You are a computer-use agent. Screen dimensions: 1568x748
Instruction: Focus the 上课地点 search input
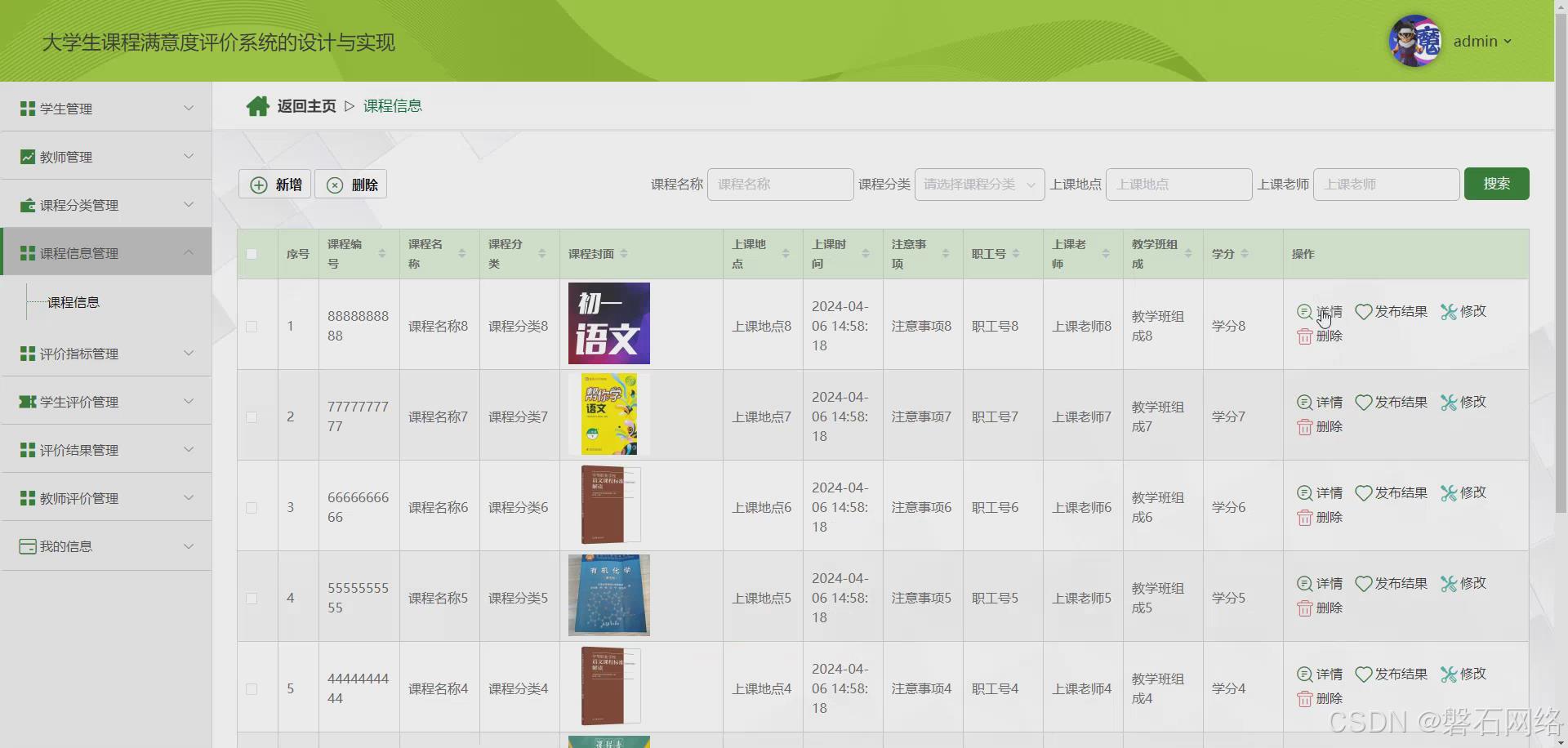coord(1178,185)
